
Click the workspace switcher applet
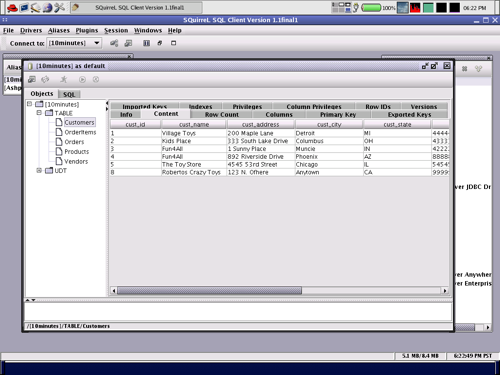click(x=341, y=7)
